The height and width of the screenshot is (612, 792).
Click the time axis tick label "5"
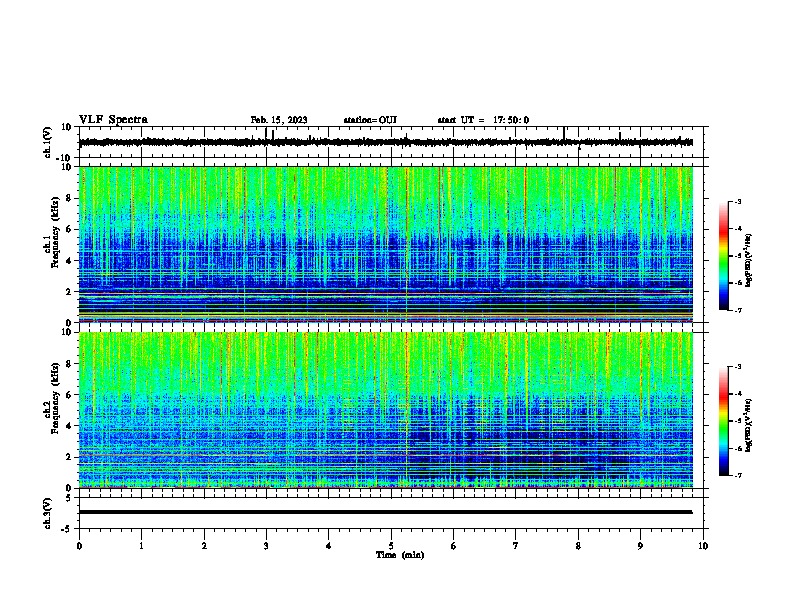coord(391,546)
